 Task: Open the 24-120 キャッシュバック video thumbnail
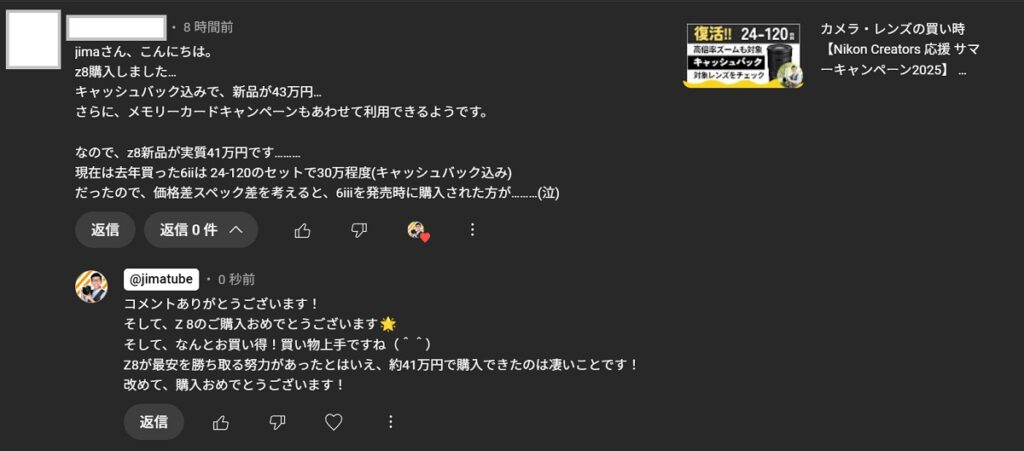(x=743, y=55)
